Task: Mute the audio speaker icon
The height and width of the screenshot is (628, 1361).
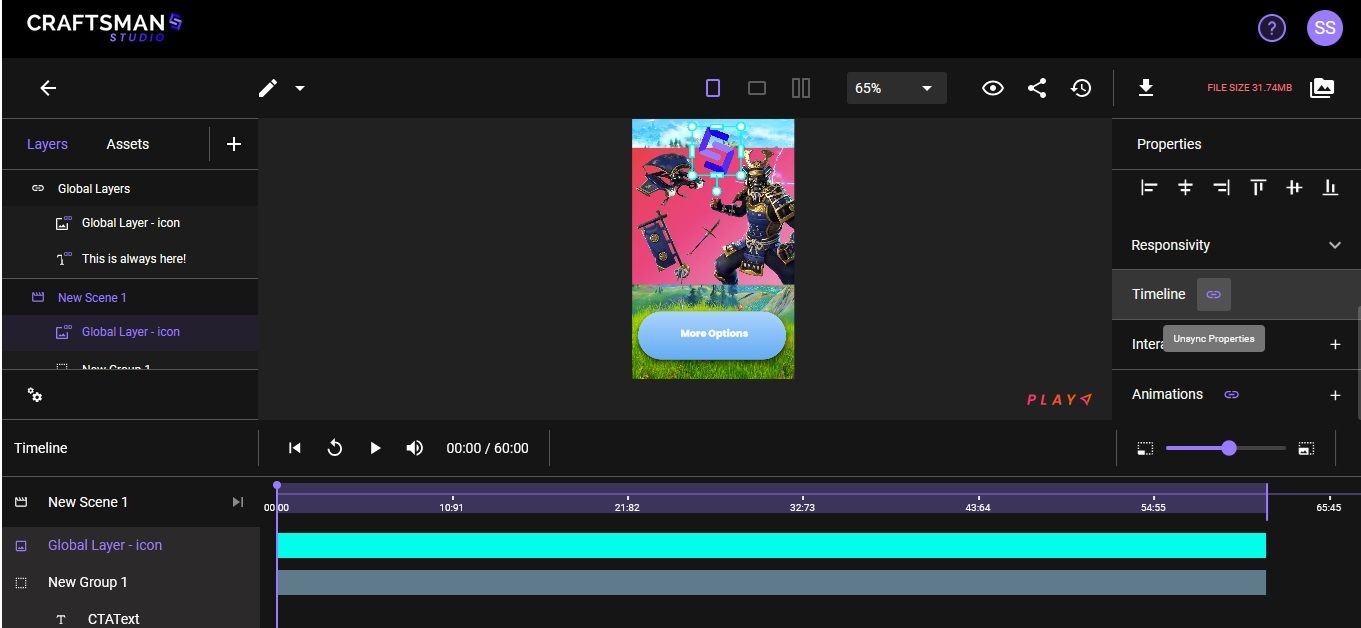Action: point(415,448)
